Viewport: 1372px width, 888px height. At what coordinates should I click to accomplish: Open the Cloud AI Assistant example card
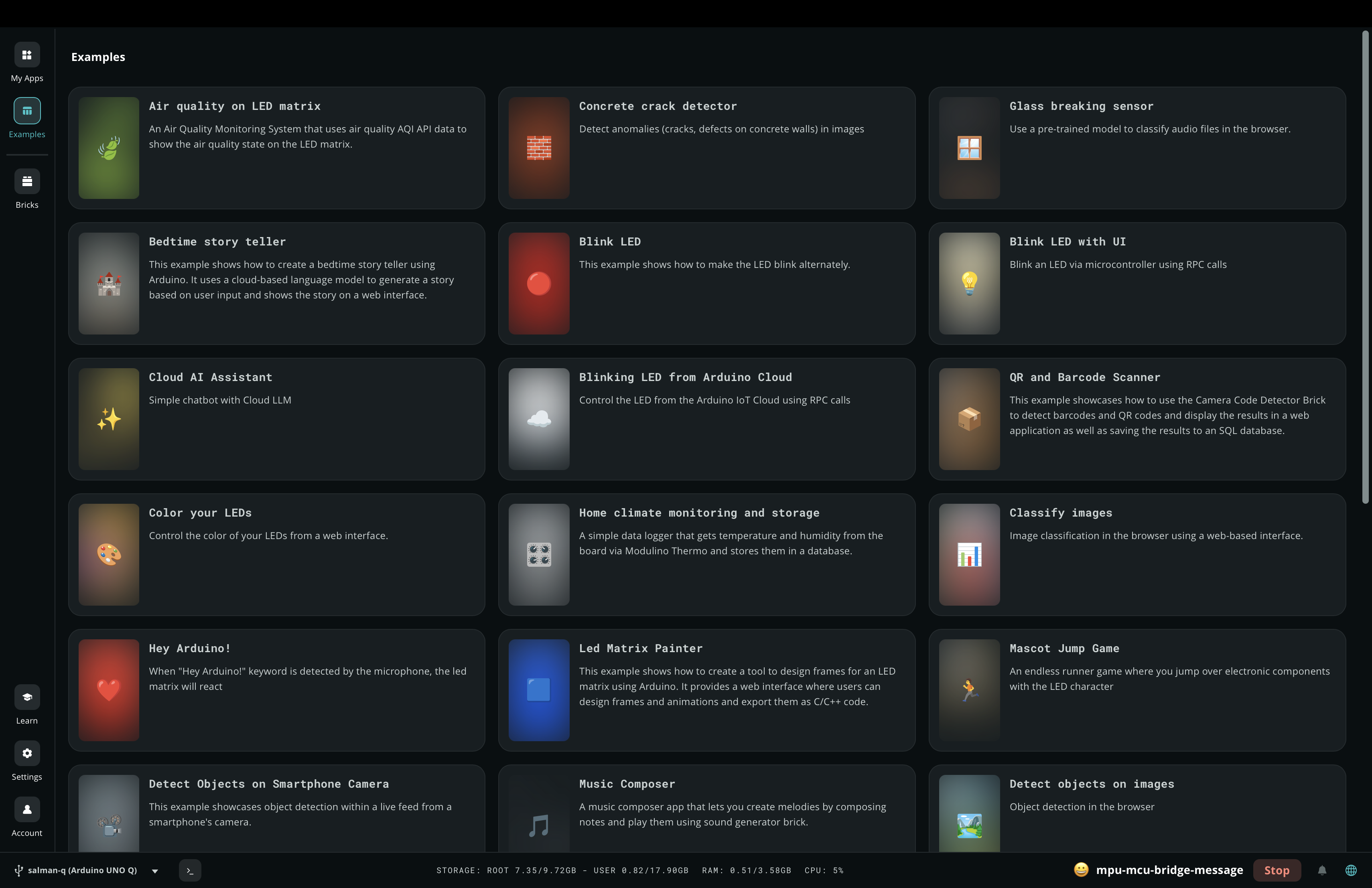click(276, 419)
